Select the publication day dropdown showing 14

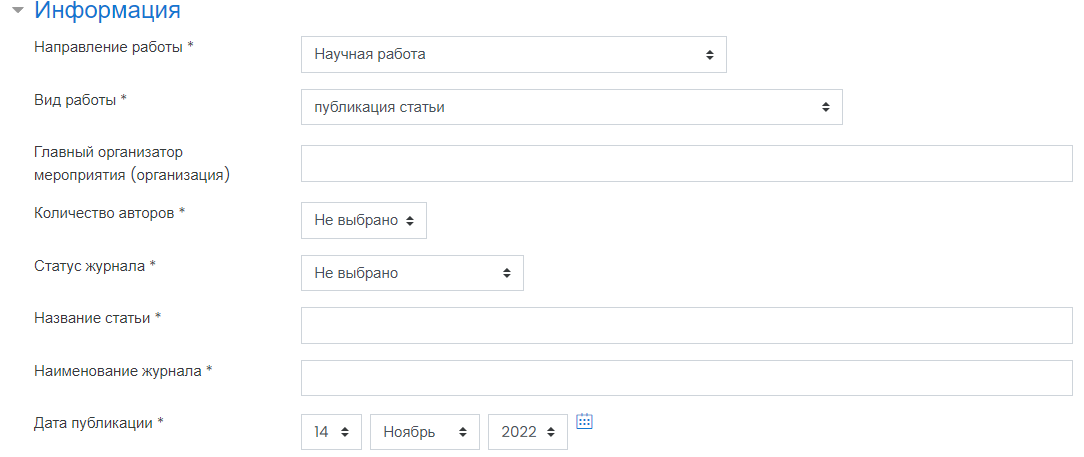click(331, 432)
